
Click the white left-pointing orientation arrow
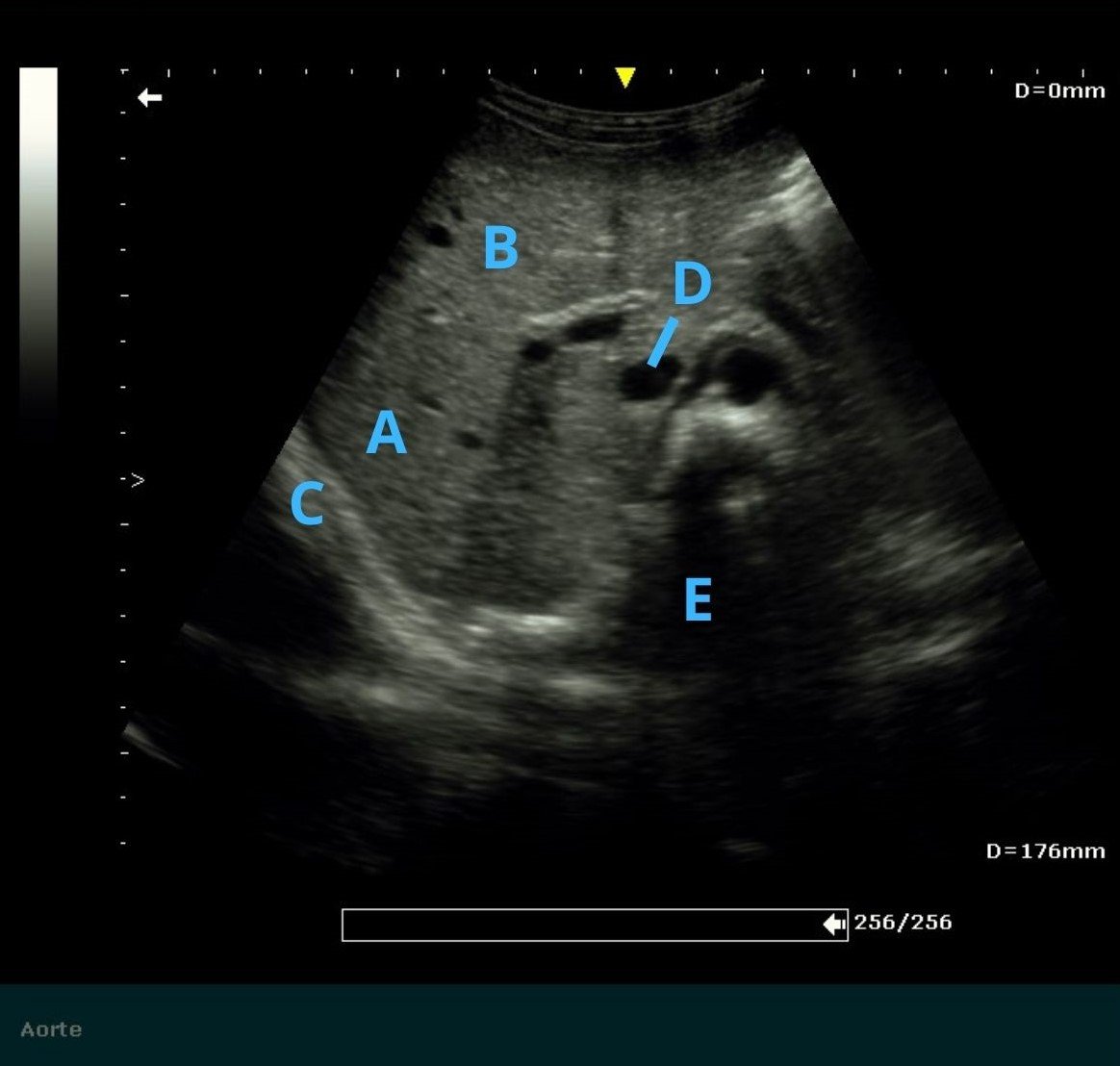(149, 97)
